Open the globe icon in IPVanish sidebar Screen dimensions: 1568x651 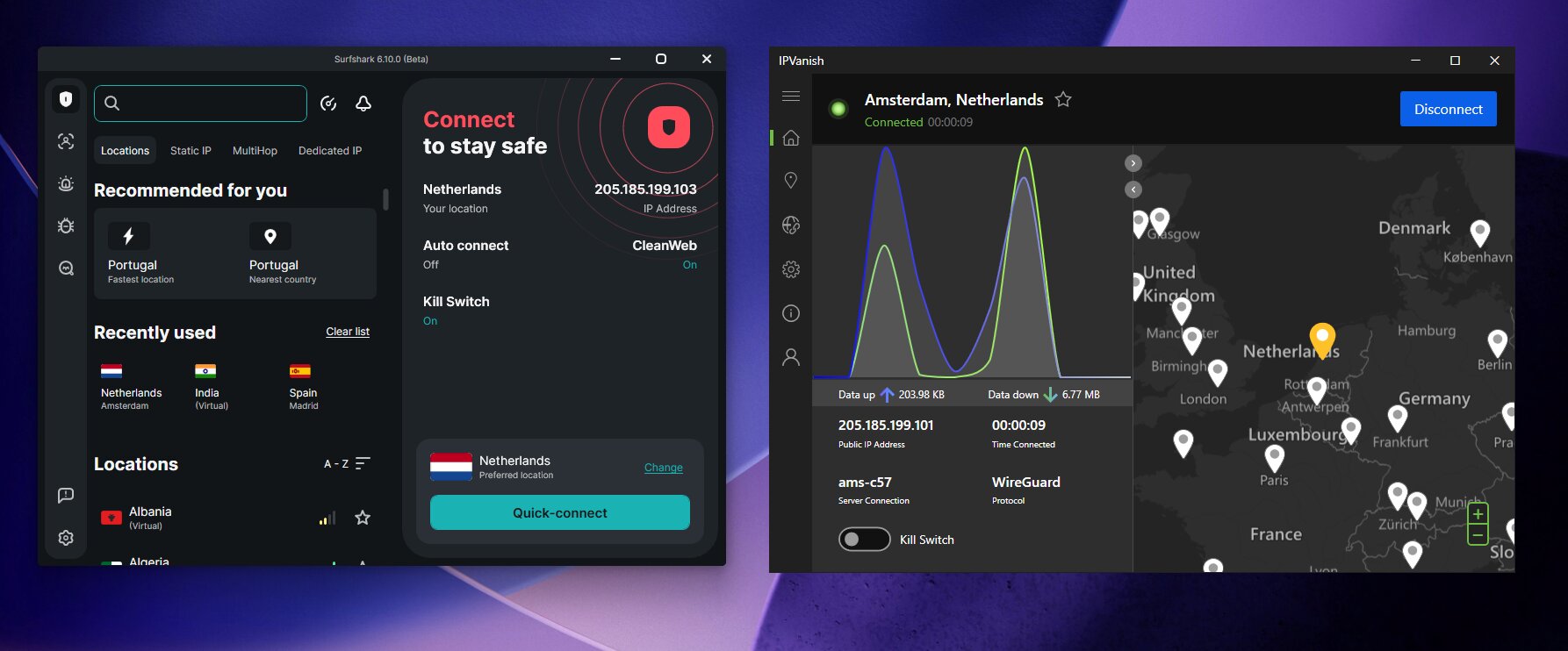coord(791,225)
